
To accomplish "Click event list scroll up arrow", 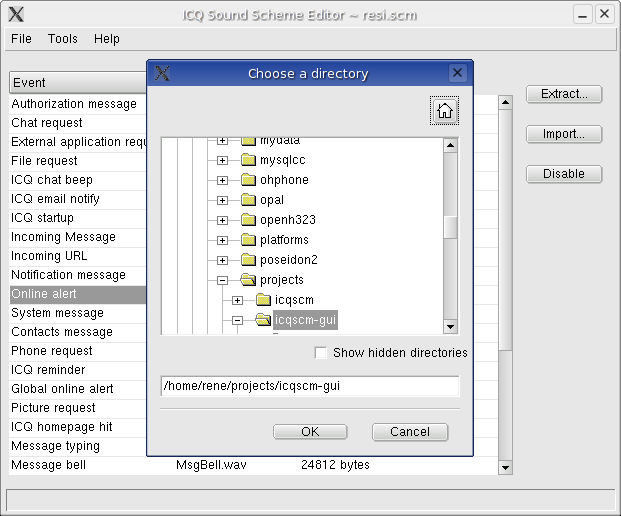I will pos(505,103).
